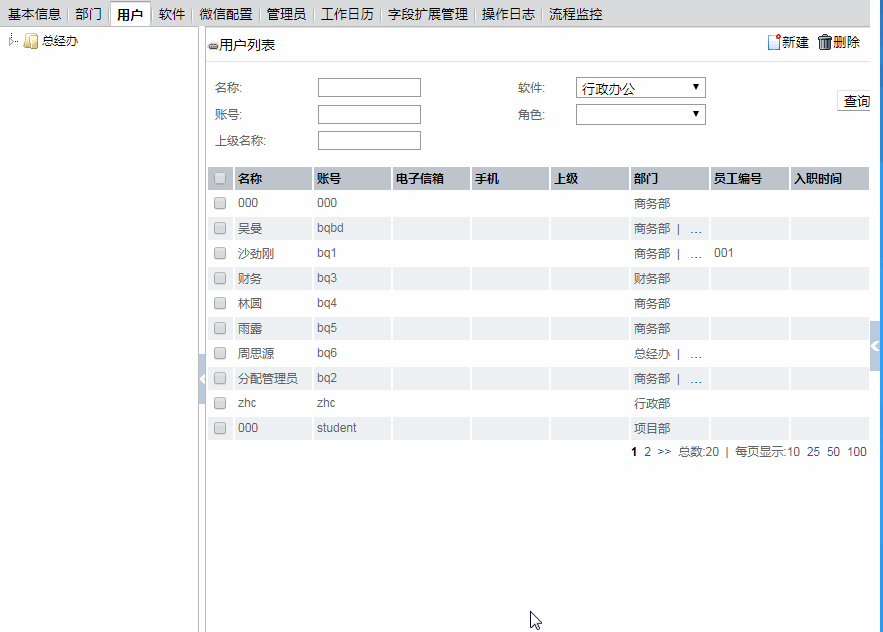Screen dimensions: 883x632
Task: Click the 新建 (new user) icon
Action: (773, 42)
